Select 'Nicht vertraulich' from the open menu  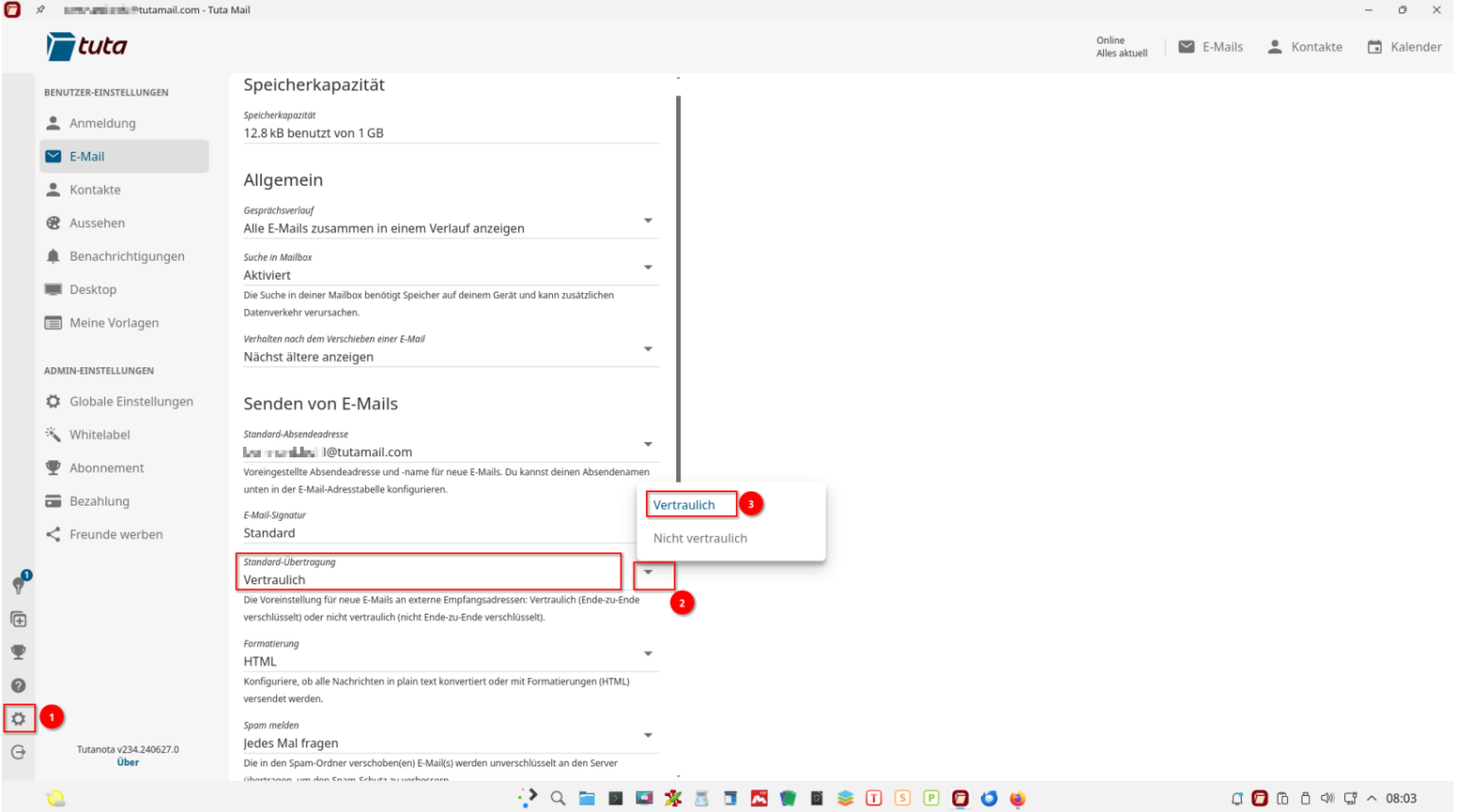(700, 538)
